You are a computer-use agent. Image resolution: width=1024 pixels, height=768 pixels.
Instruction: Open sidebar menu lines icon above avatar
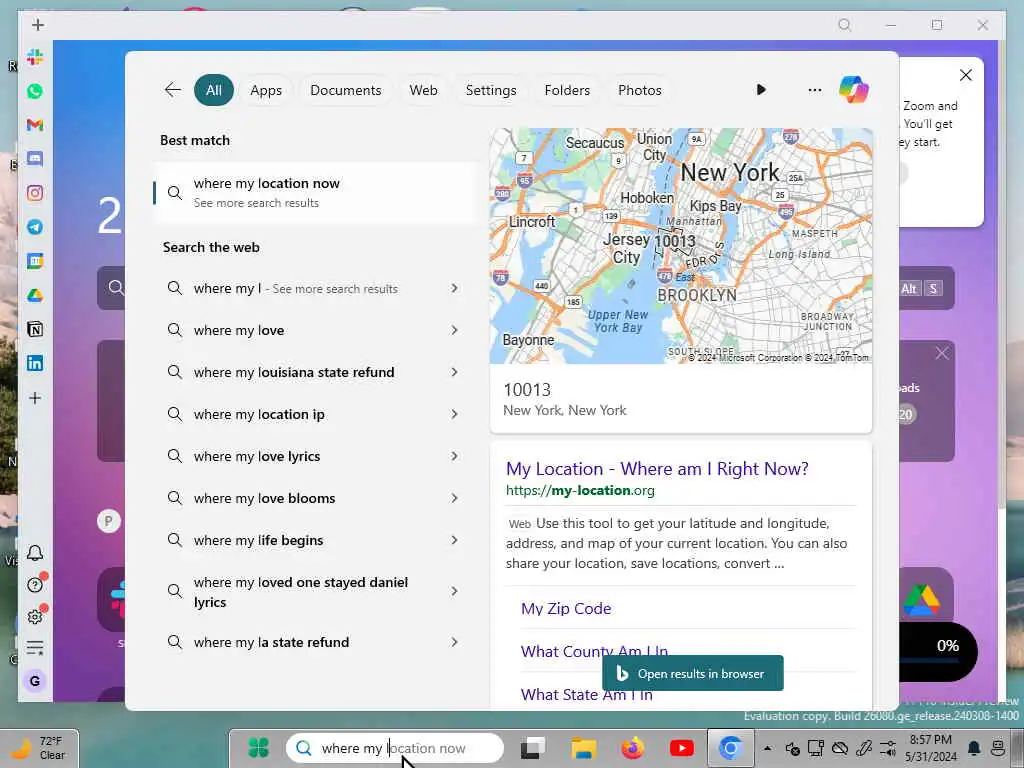35,648
